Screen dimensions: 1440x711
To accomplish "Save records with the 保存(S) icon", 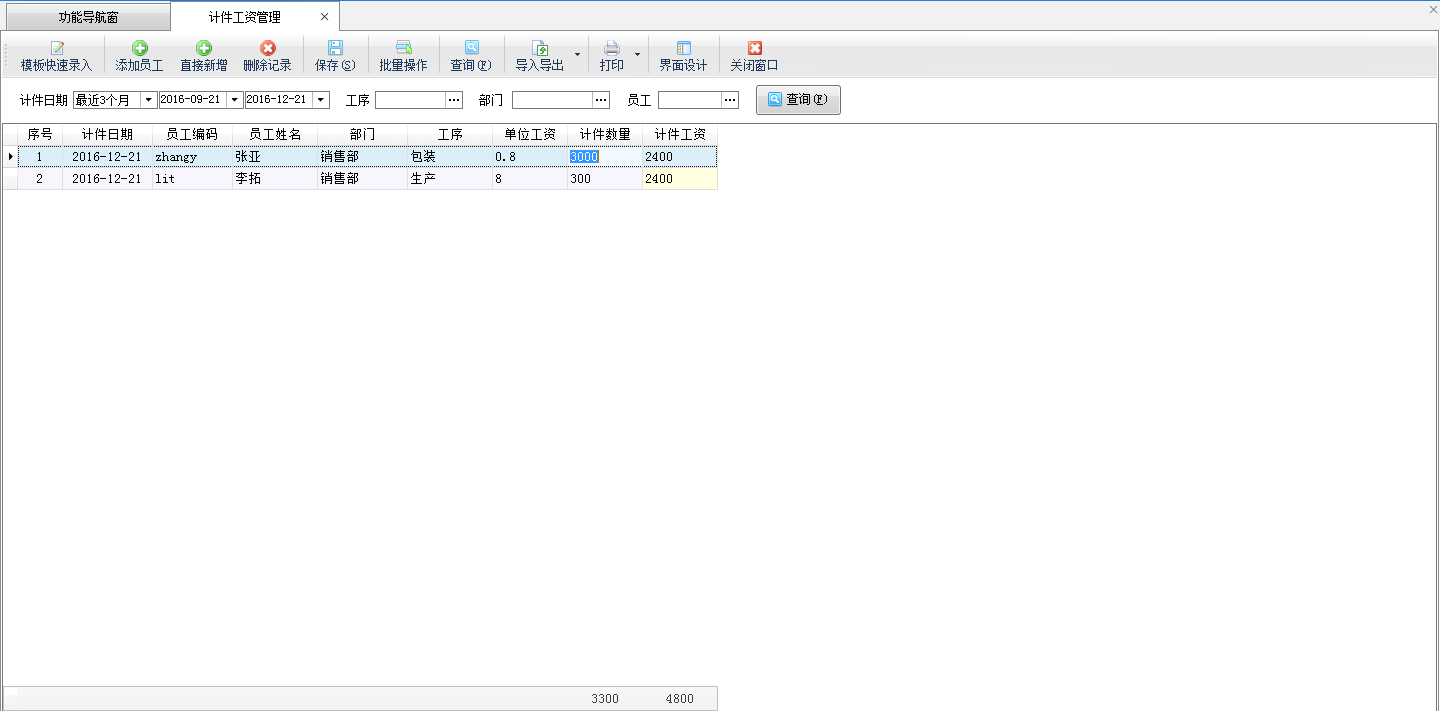I will [335, 49].
